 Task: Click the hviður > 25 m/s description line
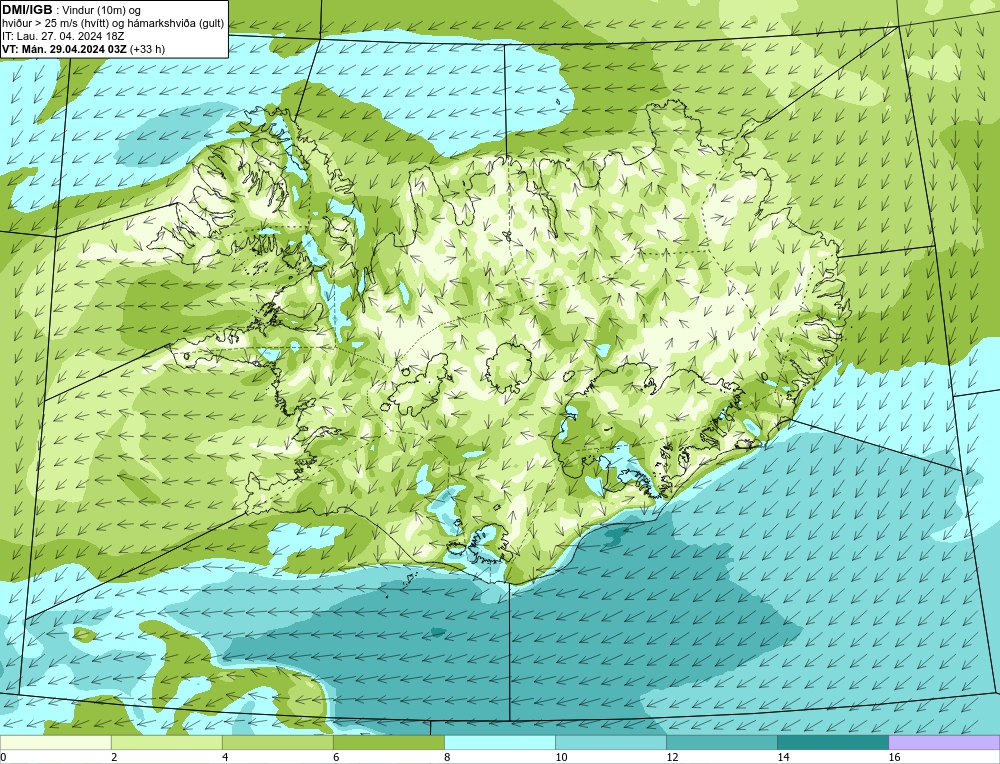pyautogui.click(x=113, y=24)
